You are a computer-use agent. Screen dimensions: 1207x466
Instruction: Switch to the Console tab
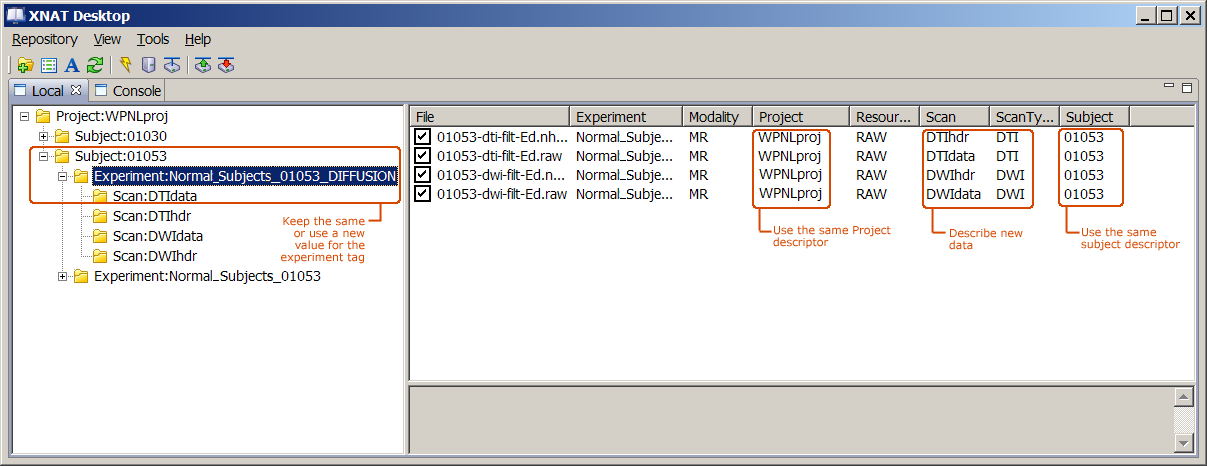tap(128, 91)
